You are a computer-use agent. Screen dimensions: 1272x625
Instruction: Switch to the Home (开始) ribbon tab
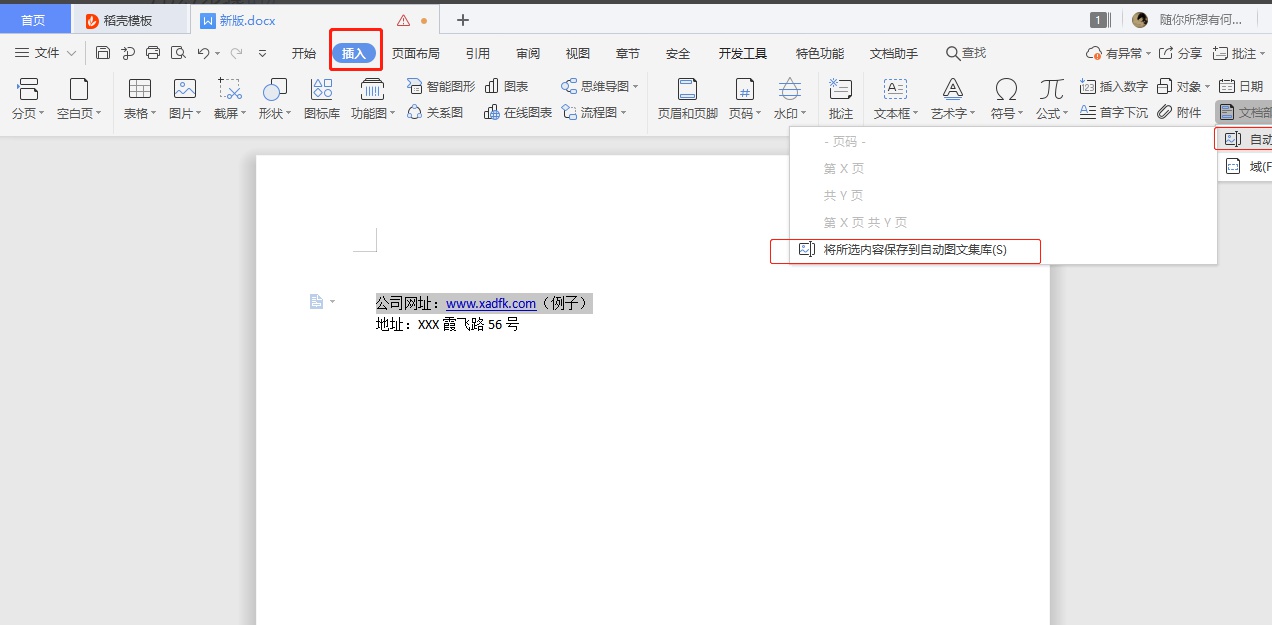[304, 53]
